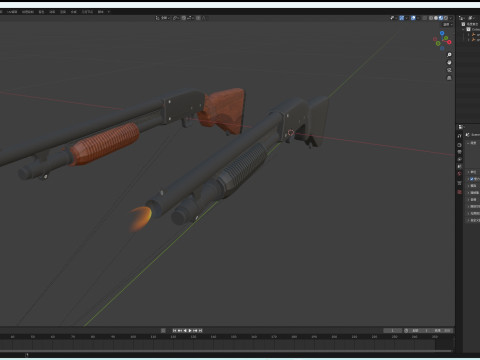Click the pan view hand icon
This screenshot has width=480, height=360.
449,62
